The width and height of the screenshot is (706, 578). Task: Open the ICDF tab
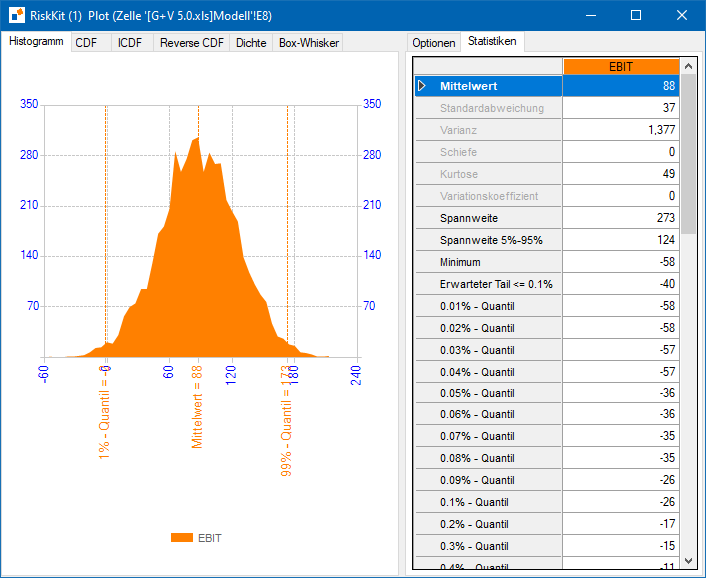coord(132,43)
